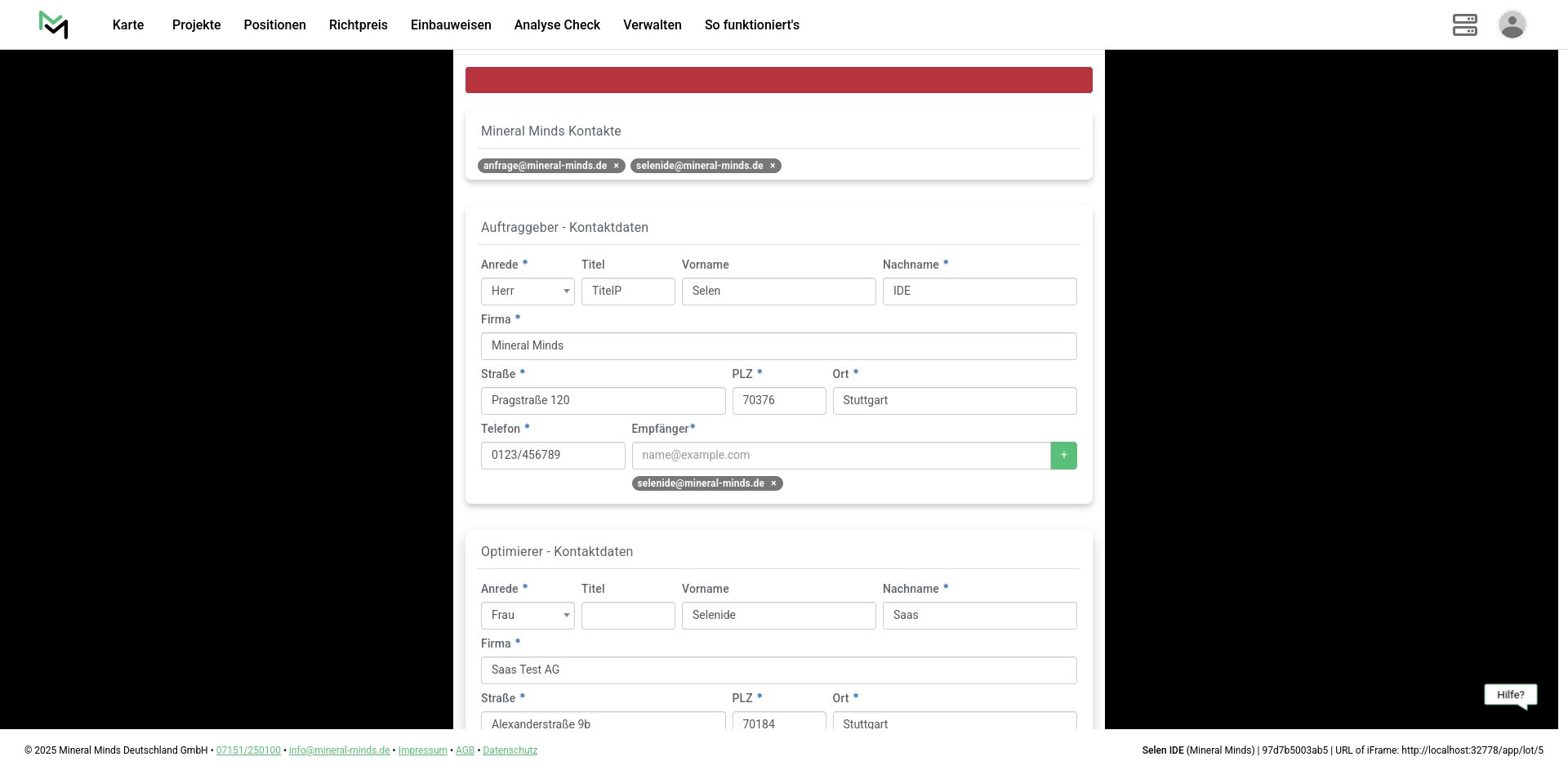Open the Karte menu item
1568x770 pixels.
[x=128, y=25]
